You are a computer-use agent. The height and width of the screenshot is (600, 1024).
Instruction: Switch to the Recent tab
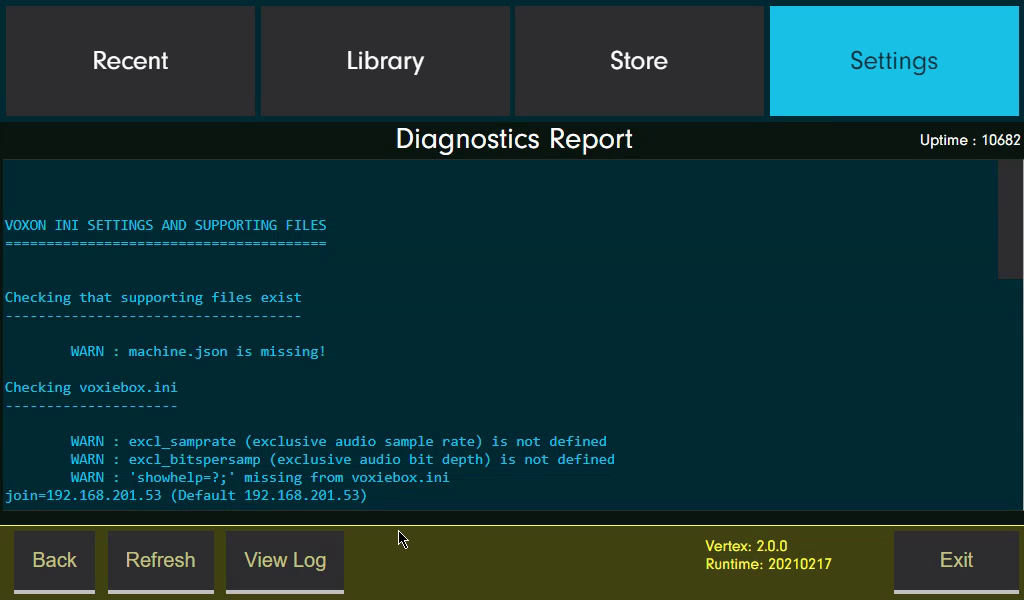click(x=130, y=61)
